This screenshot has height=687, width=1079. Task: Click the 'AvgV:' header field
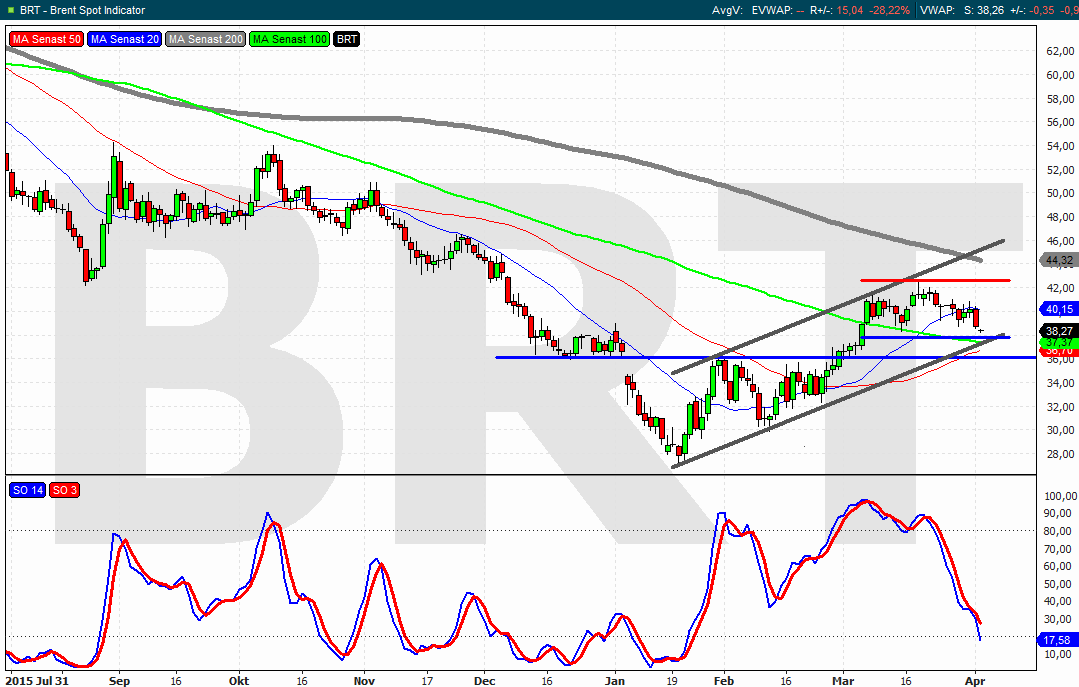(726, 10)
